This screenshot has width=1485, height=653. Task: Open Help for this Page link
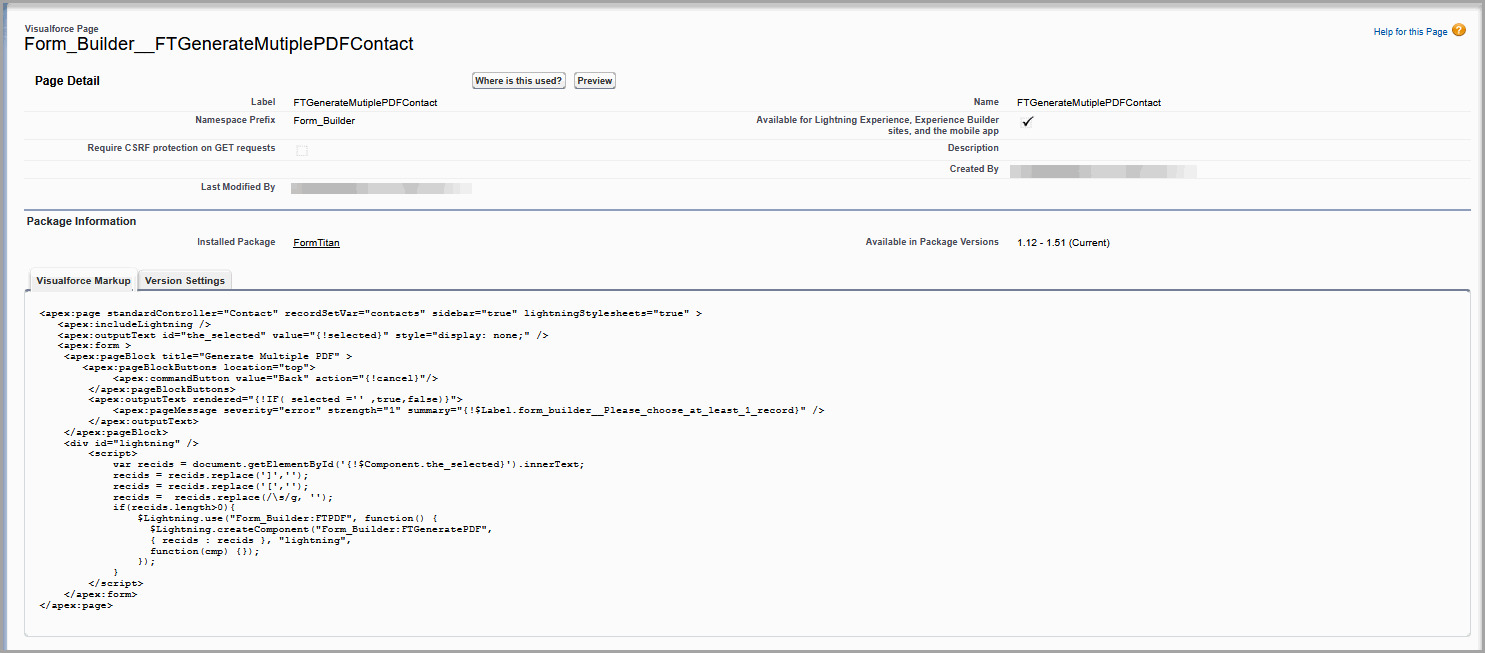[1410, 32]
